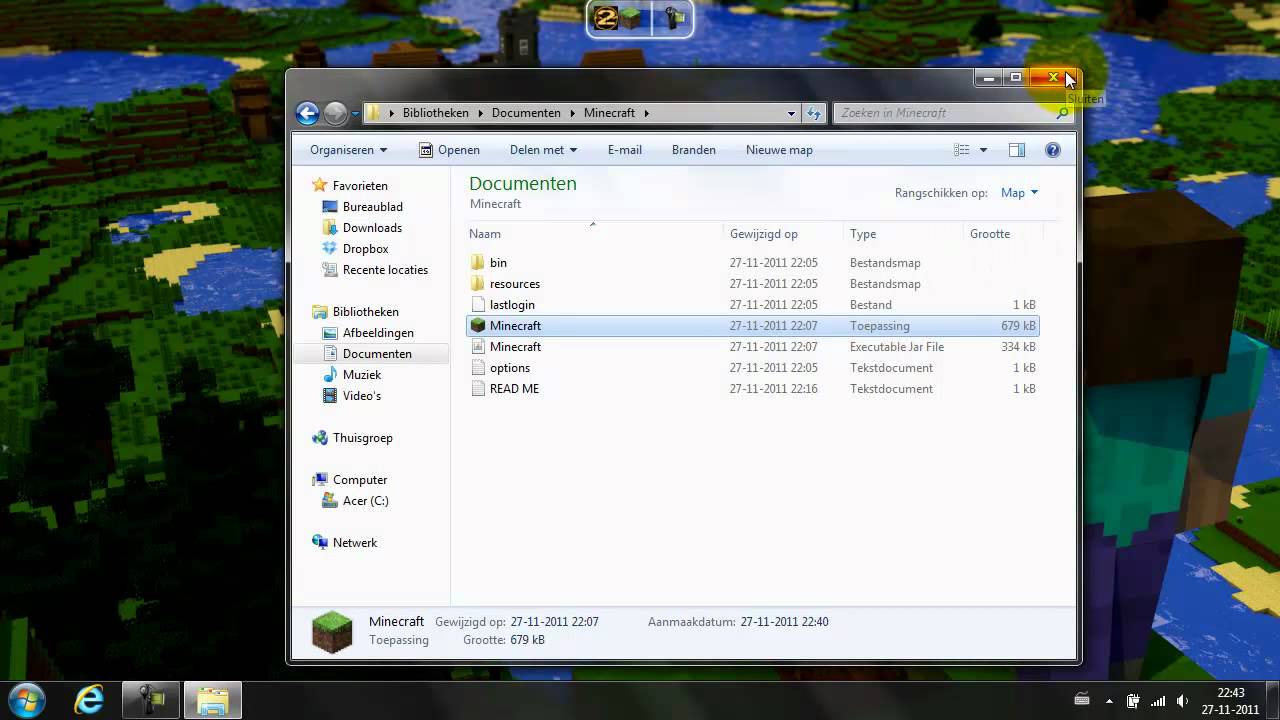Screen dimensions: 1280x720
Task: Open the Organiseren menu
Action: pos(348,150)
